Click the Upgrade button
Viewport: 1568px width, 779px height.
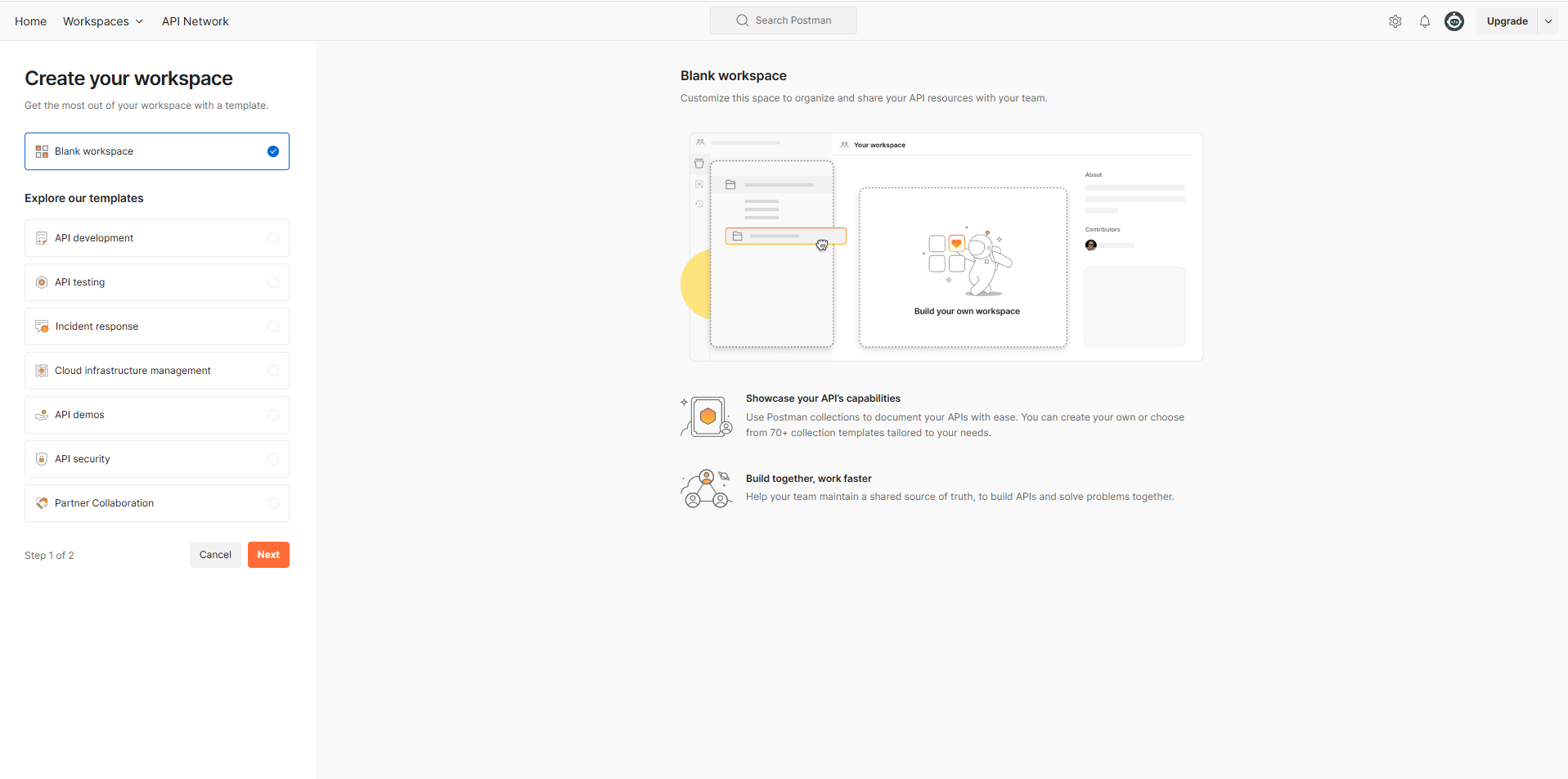1507,21
